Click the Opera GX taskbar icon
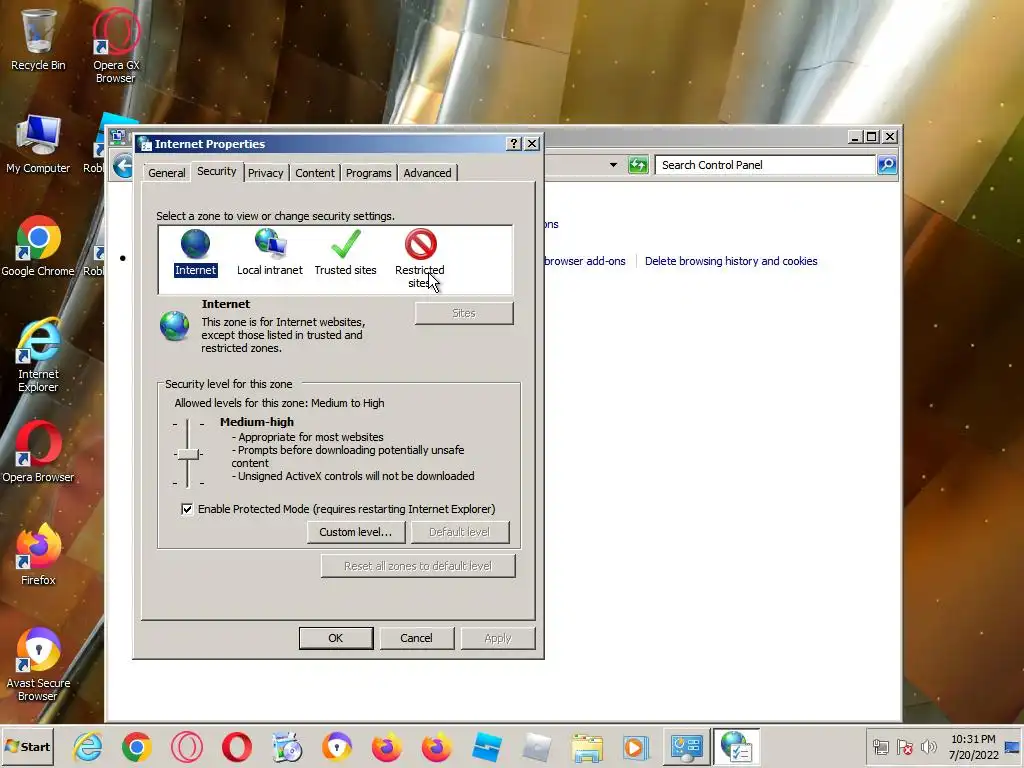The width and height of the screenshot is (1024, 768). (x=187, y=747)
